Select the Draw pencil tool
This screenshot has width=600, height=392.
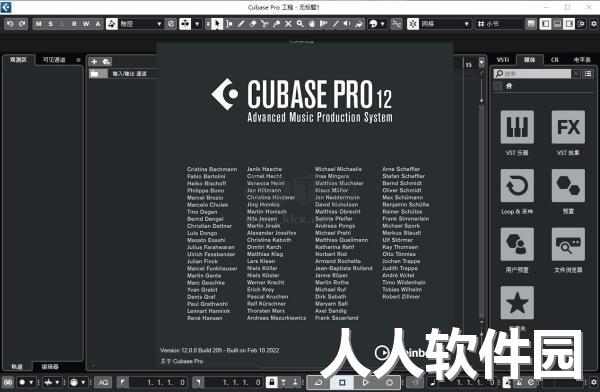click(x=241, y=24)
